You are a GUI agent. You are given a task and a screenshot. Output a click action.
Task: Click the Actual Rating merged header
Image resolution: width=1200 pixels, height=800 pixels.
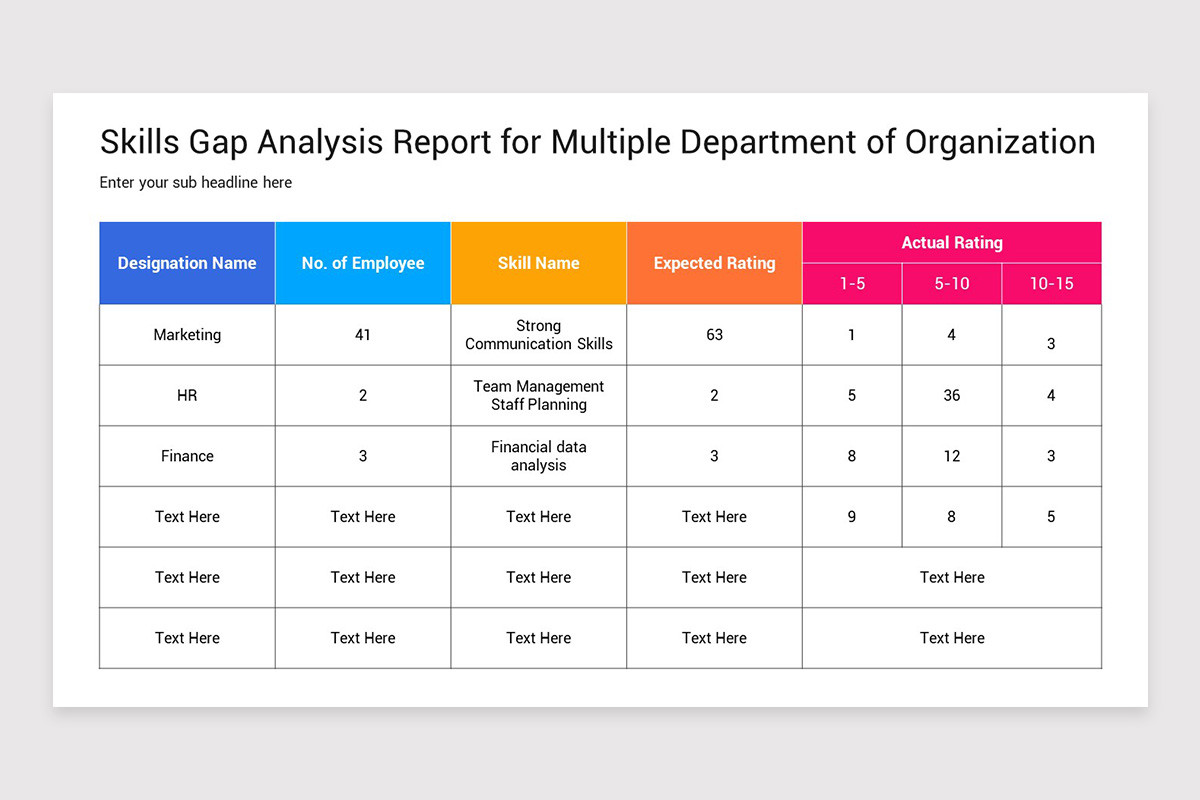951,242
